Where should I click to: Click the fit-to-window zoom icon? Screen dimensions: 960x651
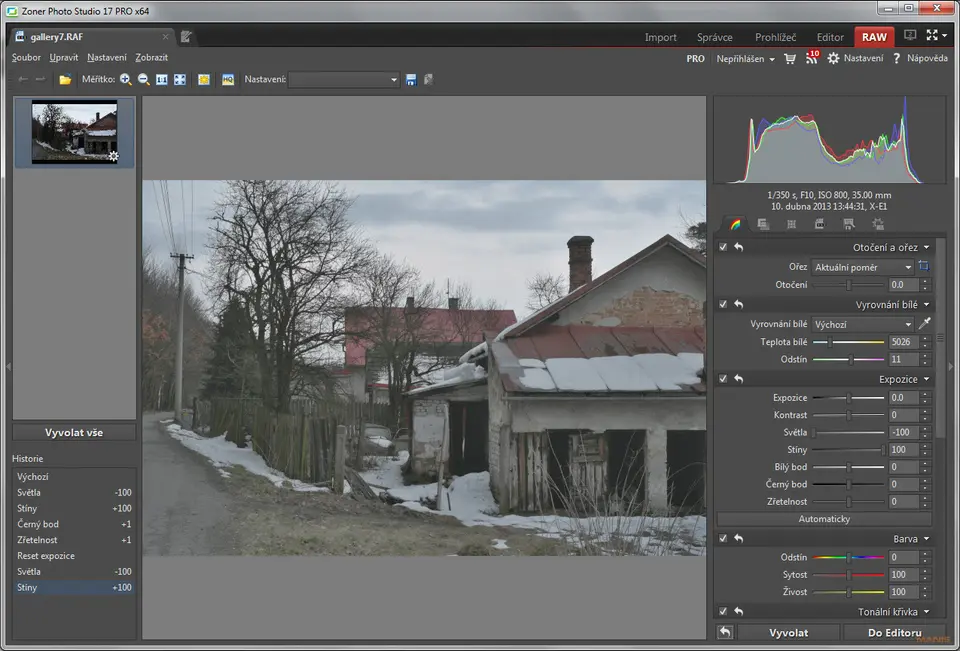click(180, 79)
